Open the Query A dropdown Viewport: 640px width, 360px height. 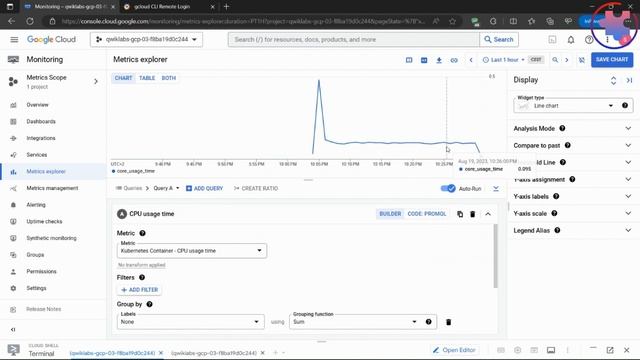pyautogui.click(x=166, y=188)
